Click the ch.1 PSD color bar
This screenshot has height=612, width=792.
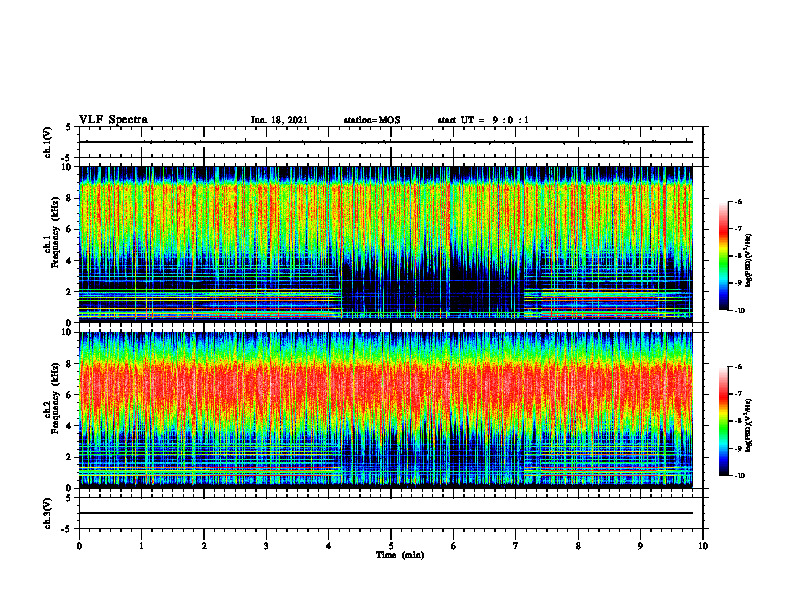(723, 256)
